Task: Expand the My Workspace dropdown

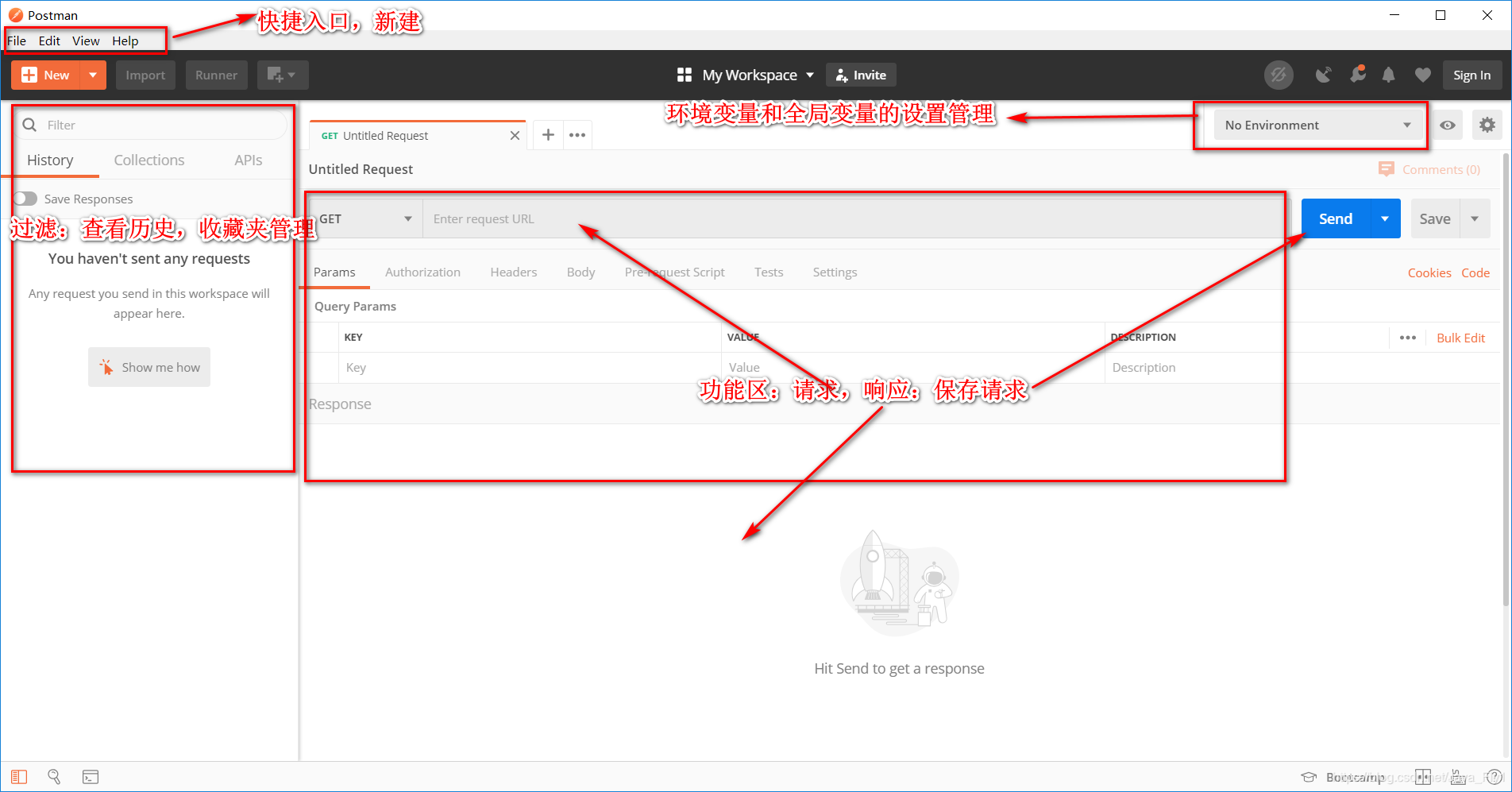Action: pos(758,75)
